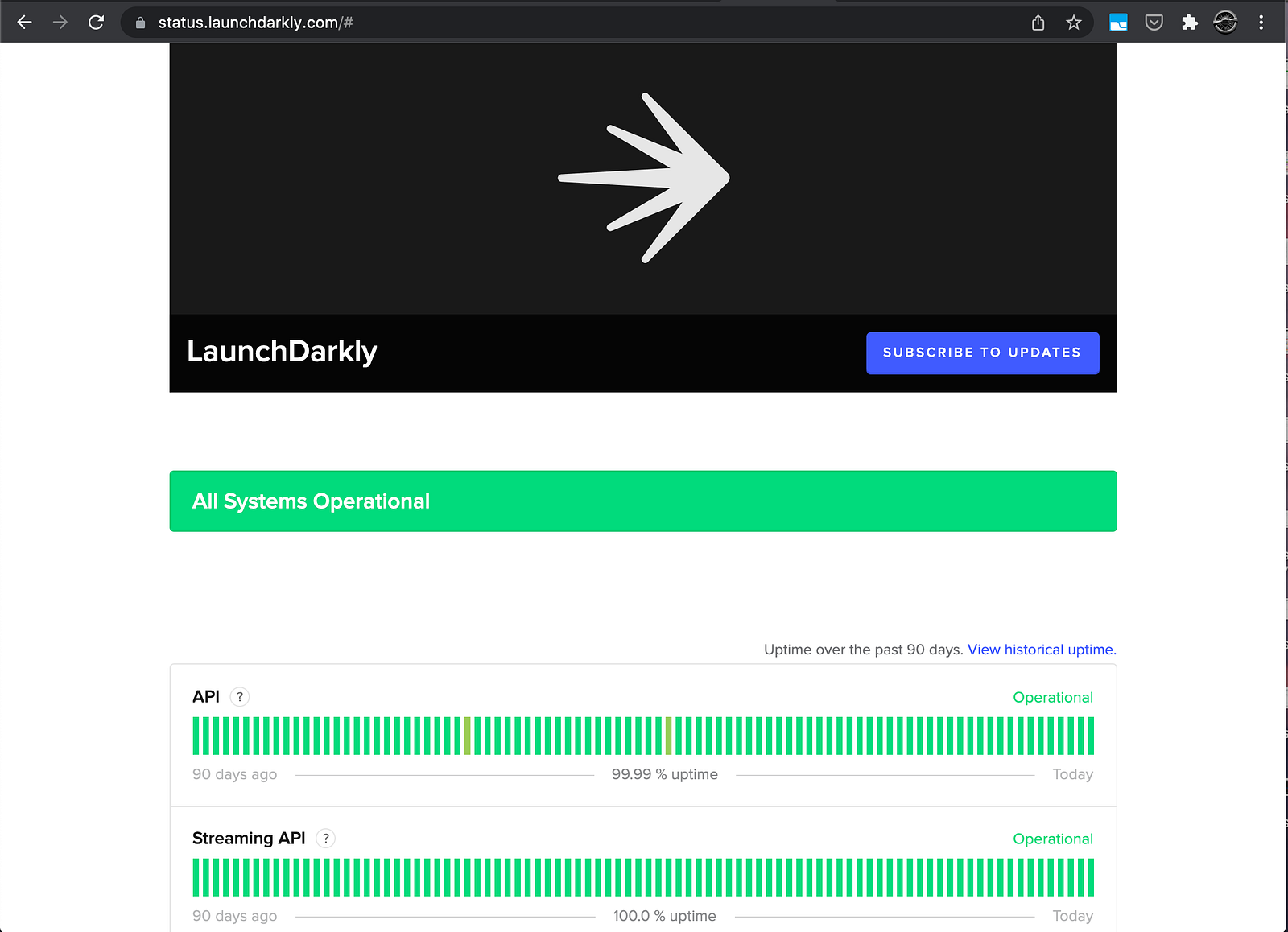Select the LaunchDarkly page title
This screenshot has width=1288, height=932.
click(282, 352)
